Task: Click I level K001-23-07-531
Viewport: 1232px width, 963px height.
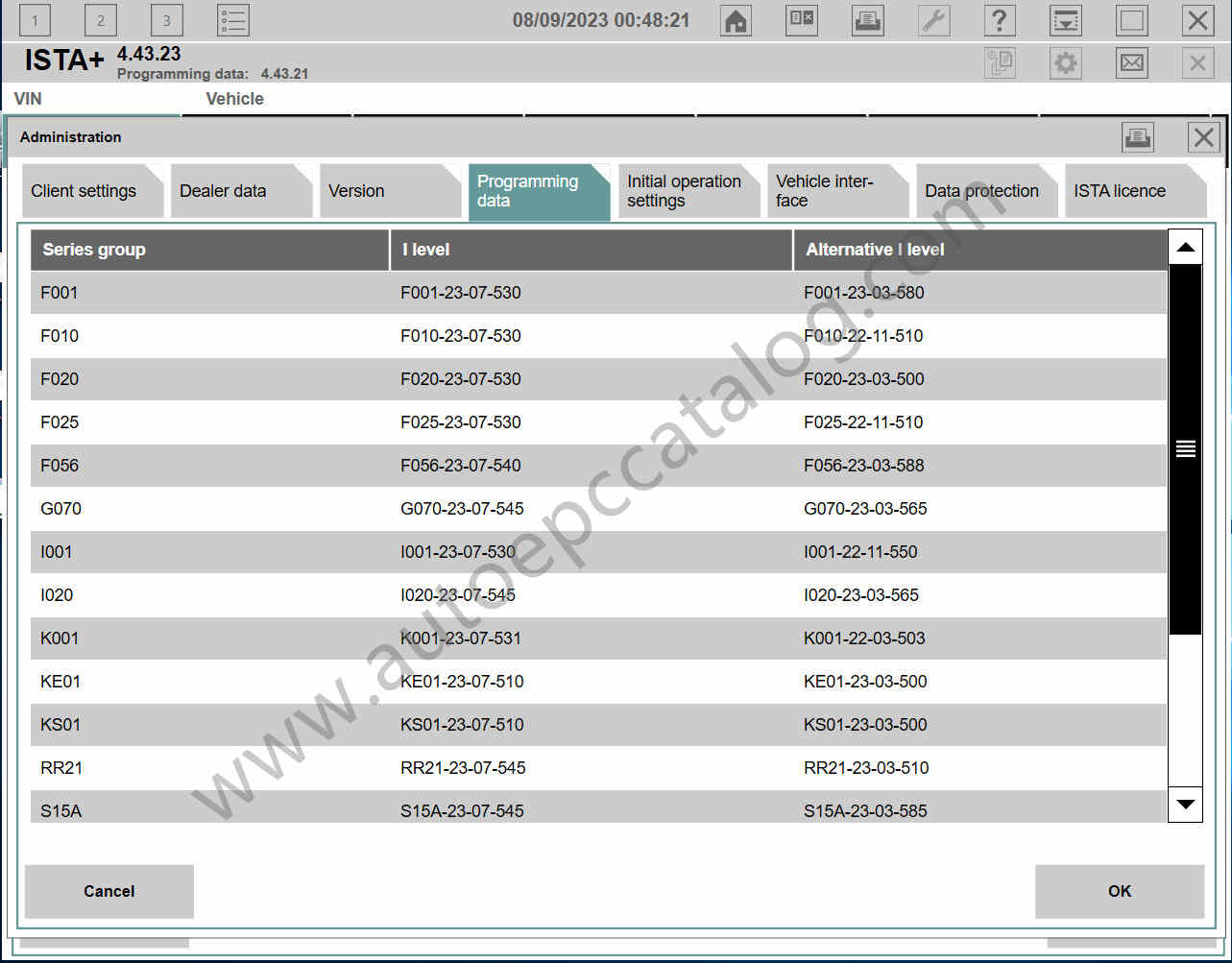Action: pyautogui.click(x=461, y=638)
